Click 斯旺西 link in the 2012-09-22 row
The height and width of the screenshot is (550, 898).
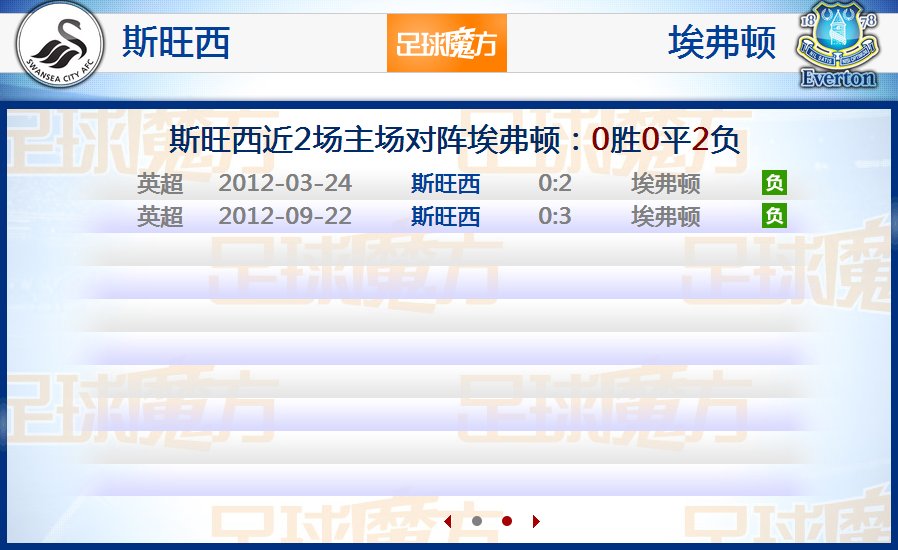(446, 217)
